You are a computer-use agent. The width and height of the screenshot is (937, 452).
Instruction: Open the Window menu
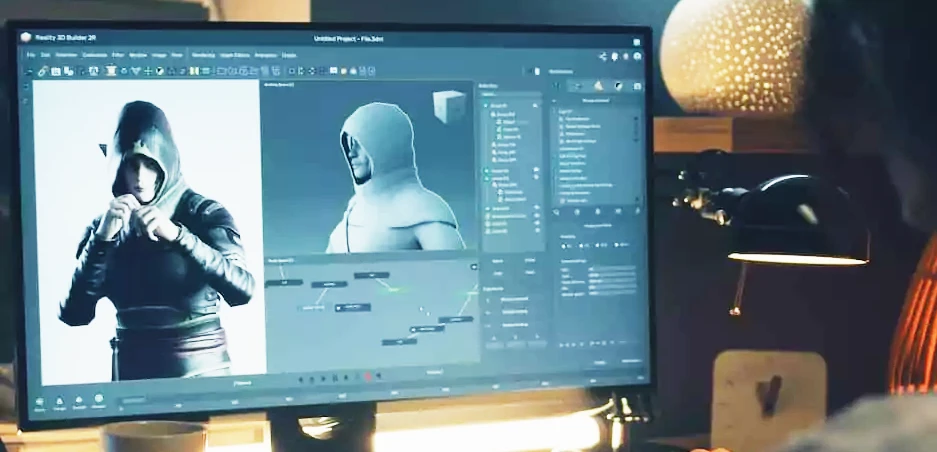[137, 54]
